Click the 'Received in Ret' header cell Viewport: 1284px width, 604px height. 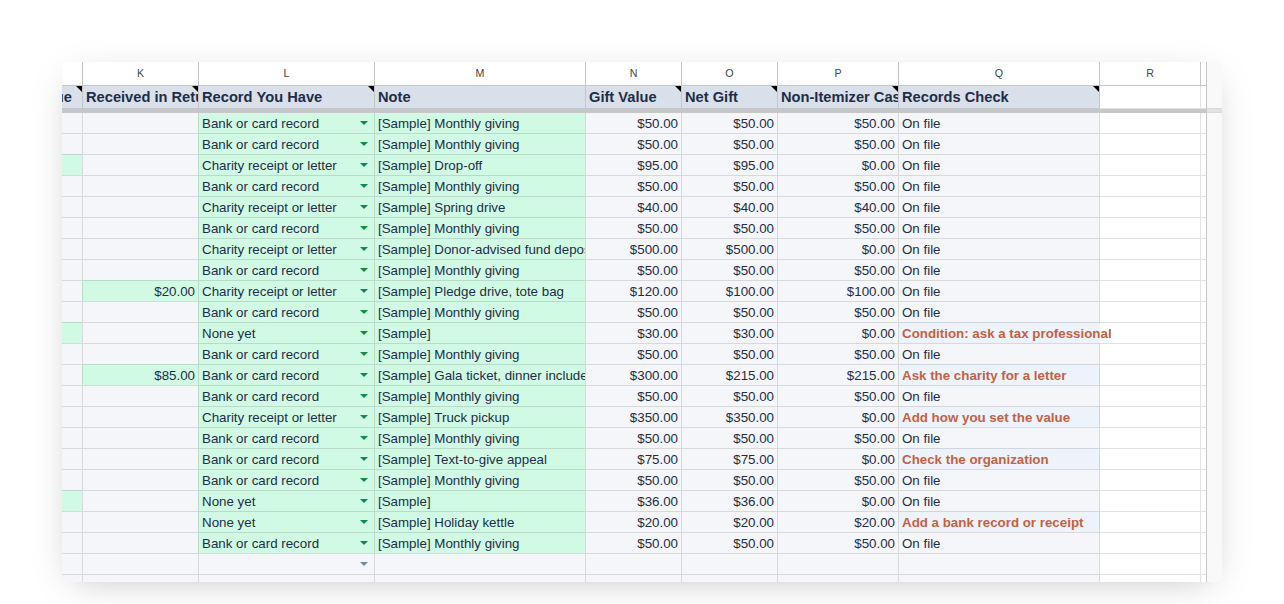click(x=140, y=97)
